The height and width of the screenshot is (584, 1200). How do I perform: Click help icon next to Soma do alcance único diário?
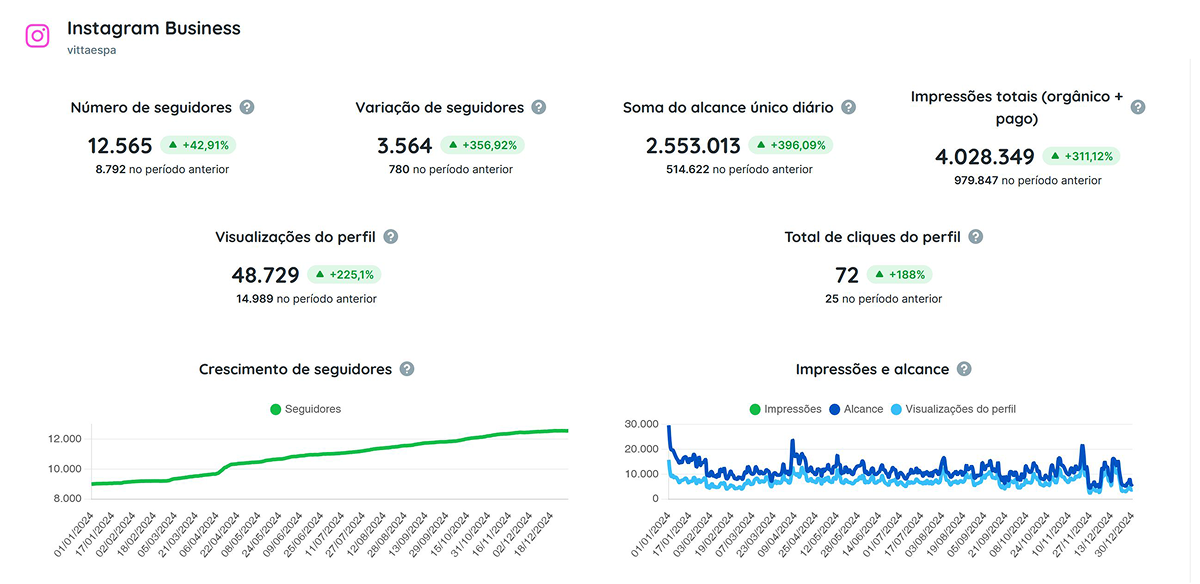(x=849, y=107)
